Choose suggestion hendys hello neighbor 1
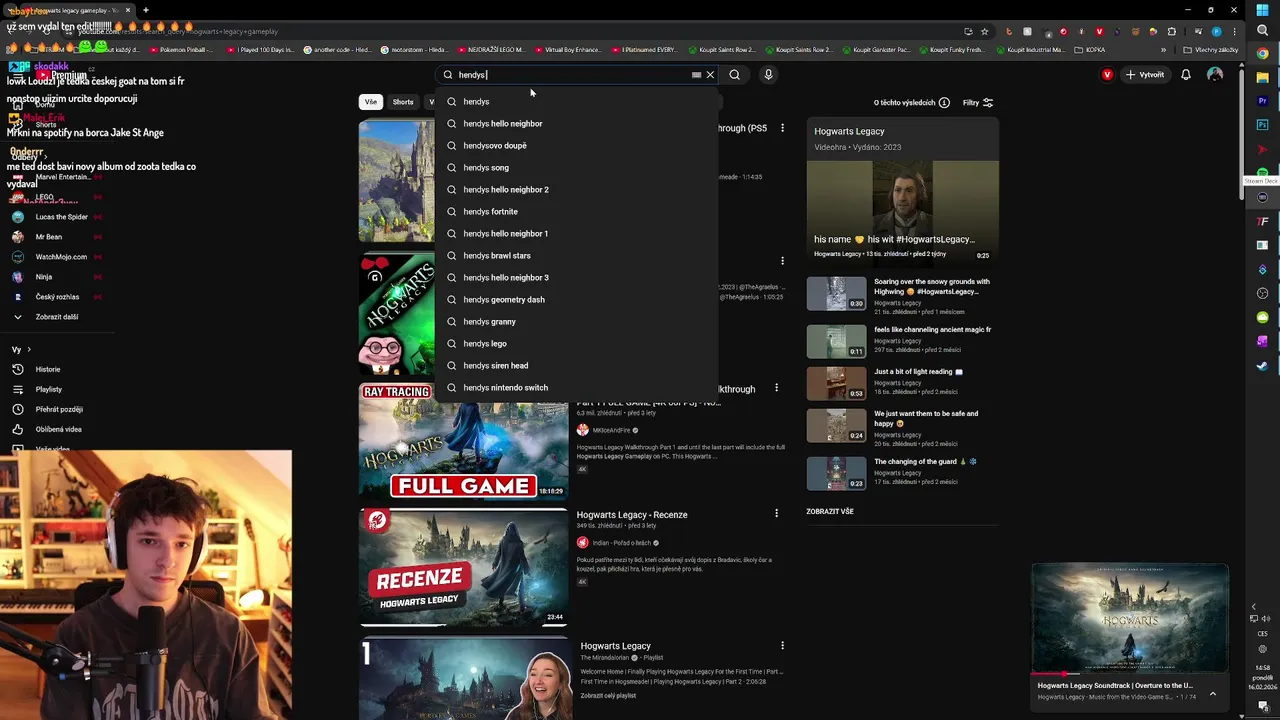The height and width of the screenshot is (720, 1280). pos(576,234)
